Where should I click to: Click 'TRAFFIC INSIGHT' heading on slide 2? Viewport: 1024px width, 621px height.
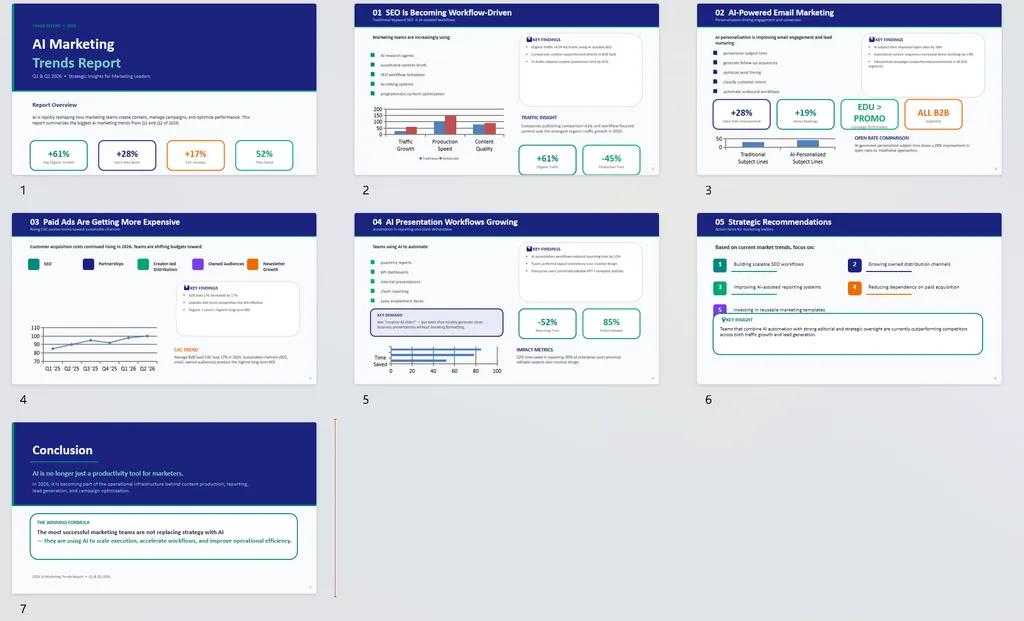(539, 118)
